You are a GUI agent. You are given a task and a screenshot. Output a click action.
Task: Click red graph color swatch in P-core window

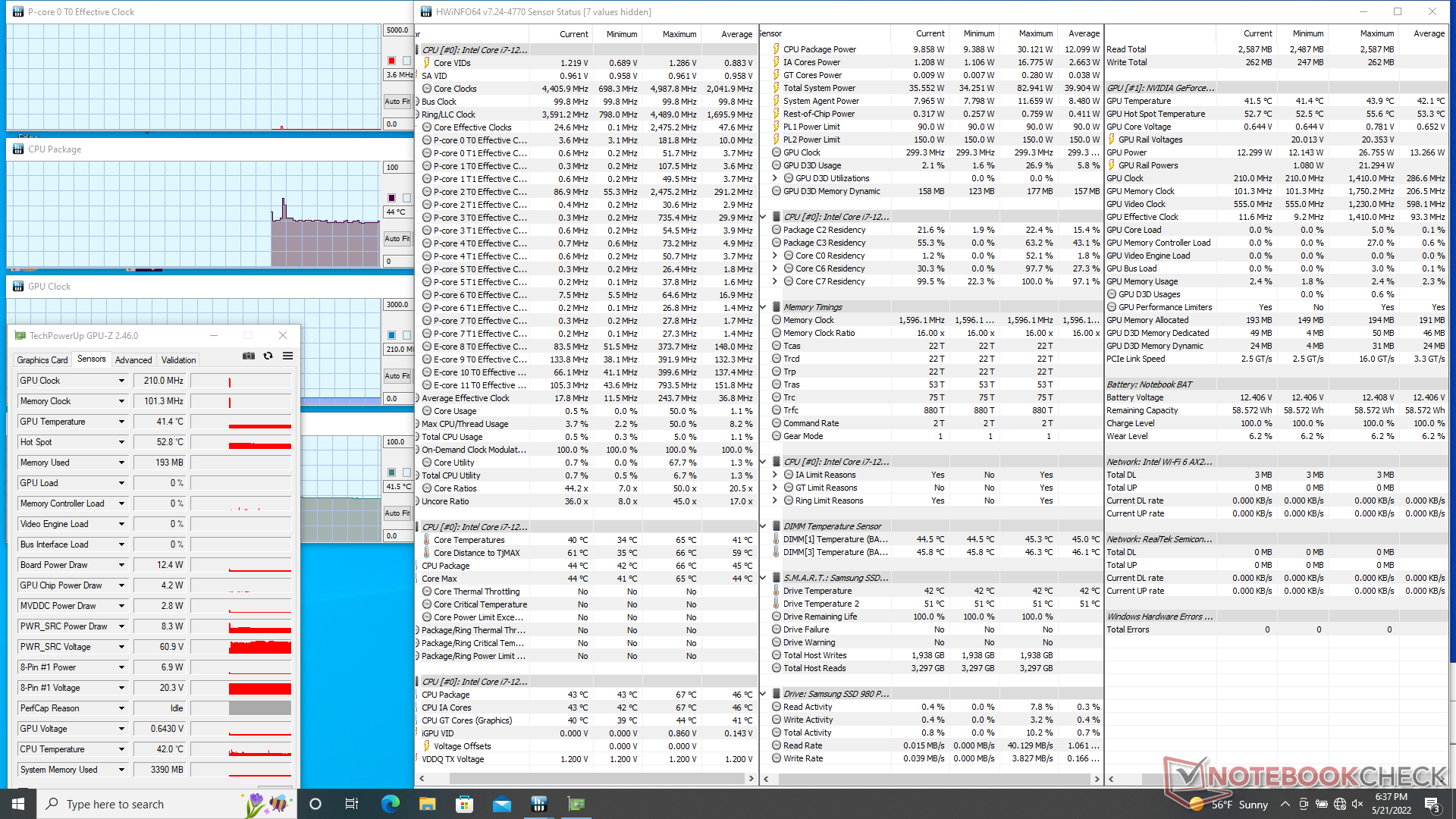[391, 61]
